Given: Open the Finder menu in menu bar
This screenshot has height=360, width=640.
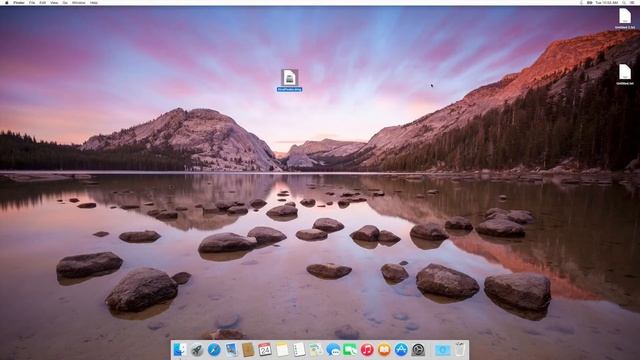Looking at the screenshot, I should (19, 2).
